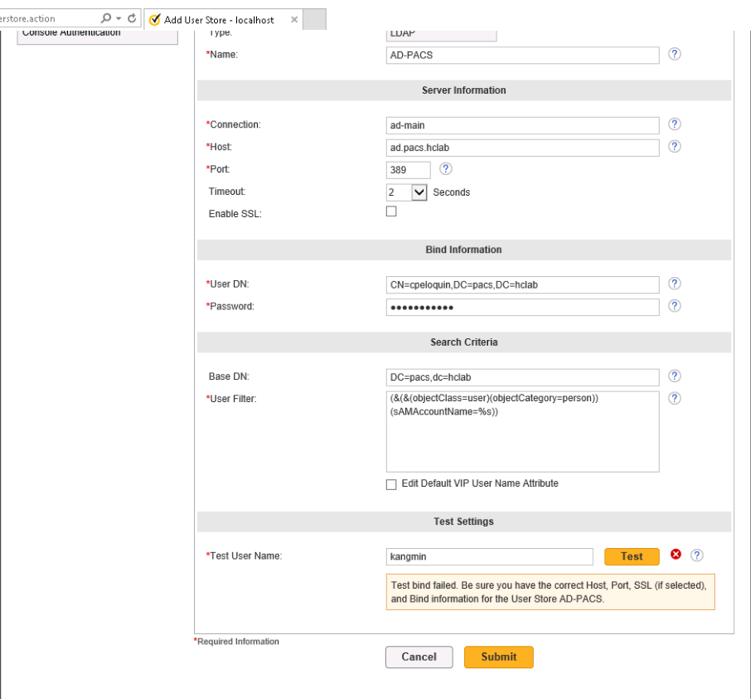
Task: Open help icon beside Connection field
Action: (x=674, y=124)
